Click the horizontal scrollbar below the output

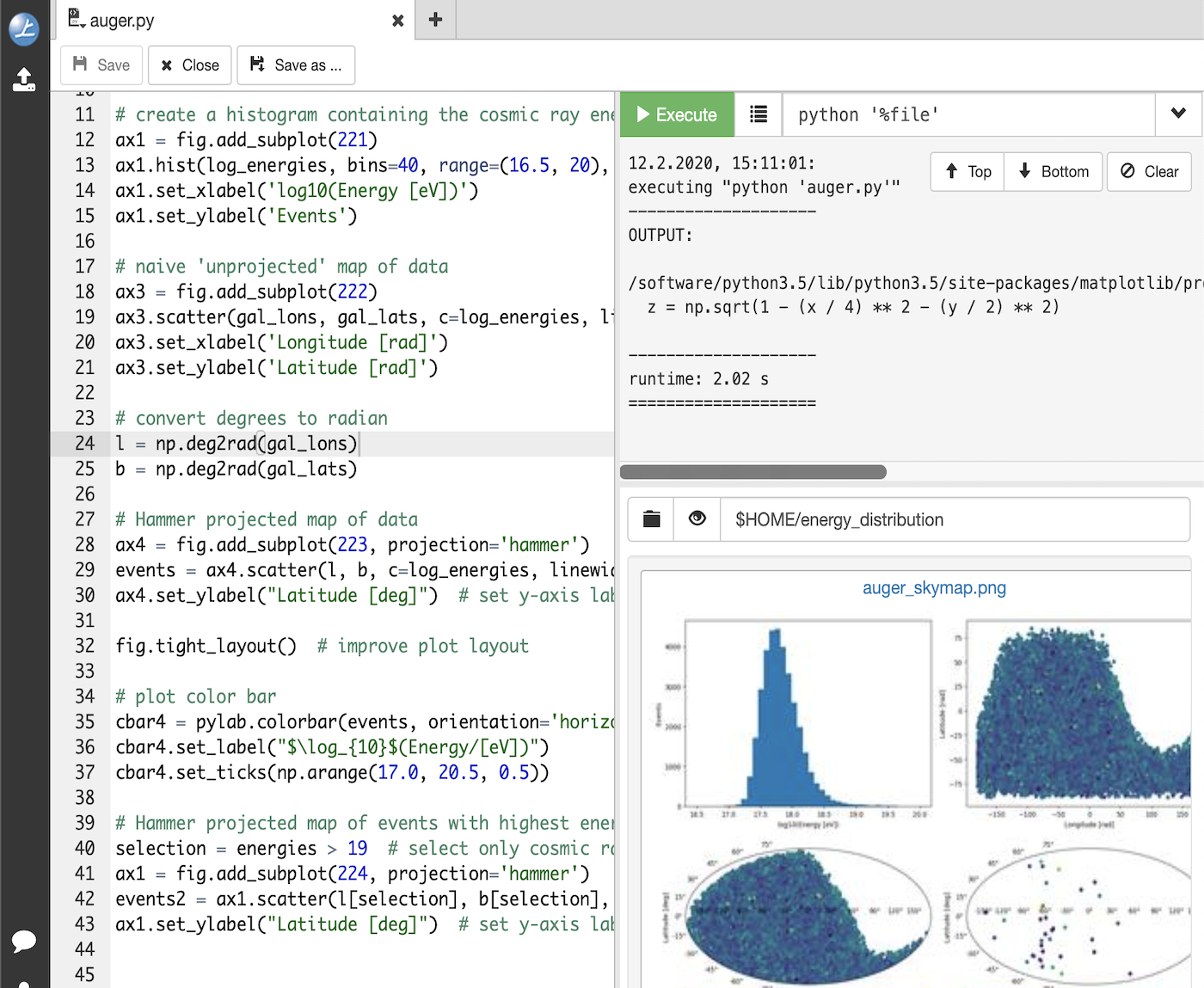(x=752, y=471)
